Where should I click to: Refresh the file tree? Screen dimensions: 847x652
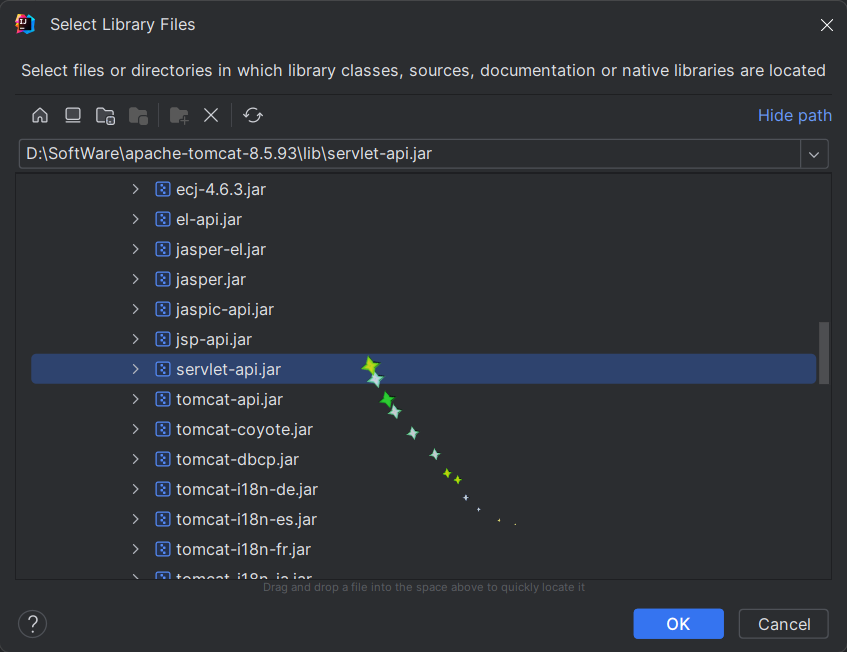253,115
